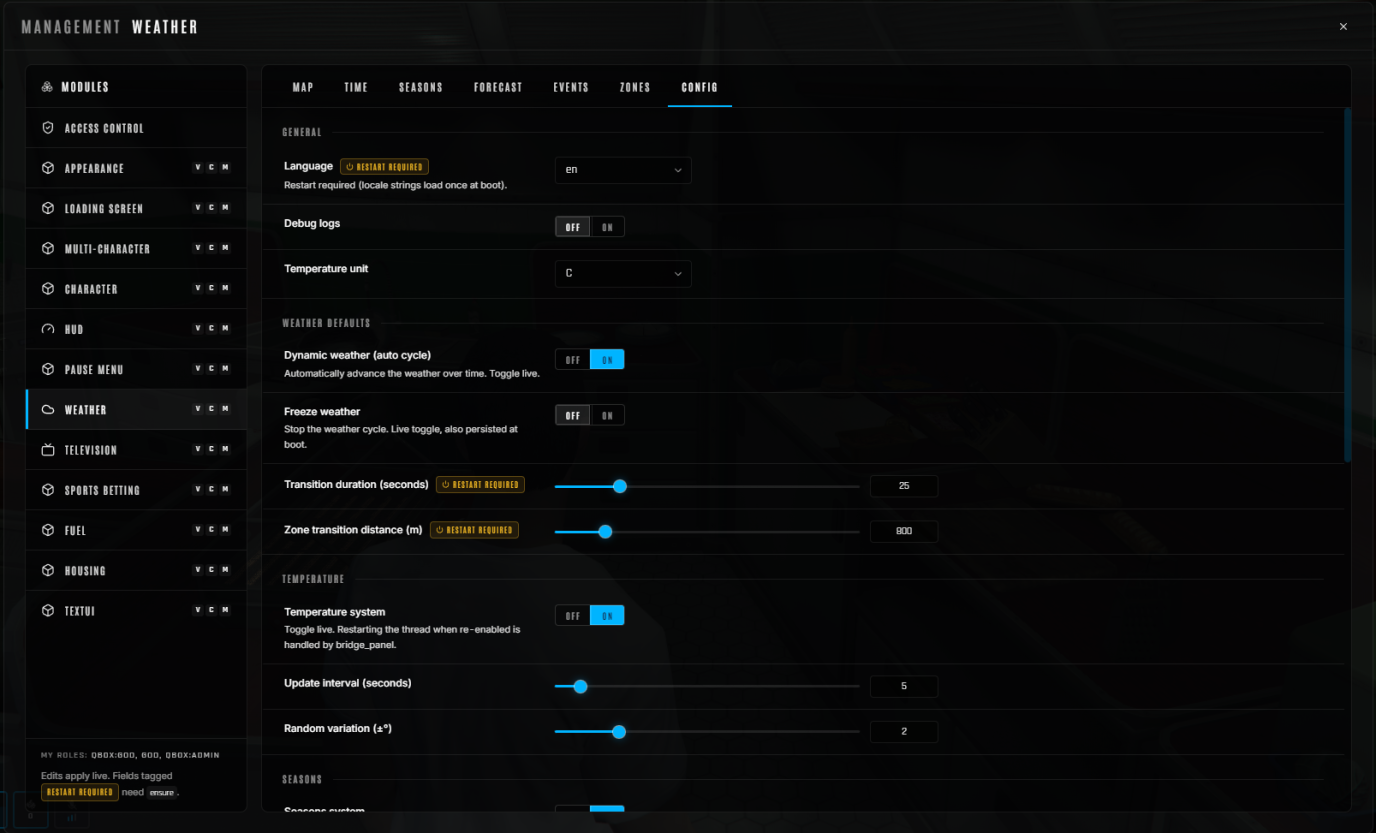Click the Restart Required tag in sidebar footer
This screenshot has width=1376, height=833.
(x=79, y=792)
